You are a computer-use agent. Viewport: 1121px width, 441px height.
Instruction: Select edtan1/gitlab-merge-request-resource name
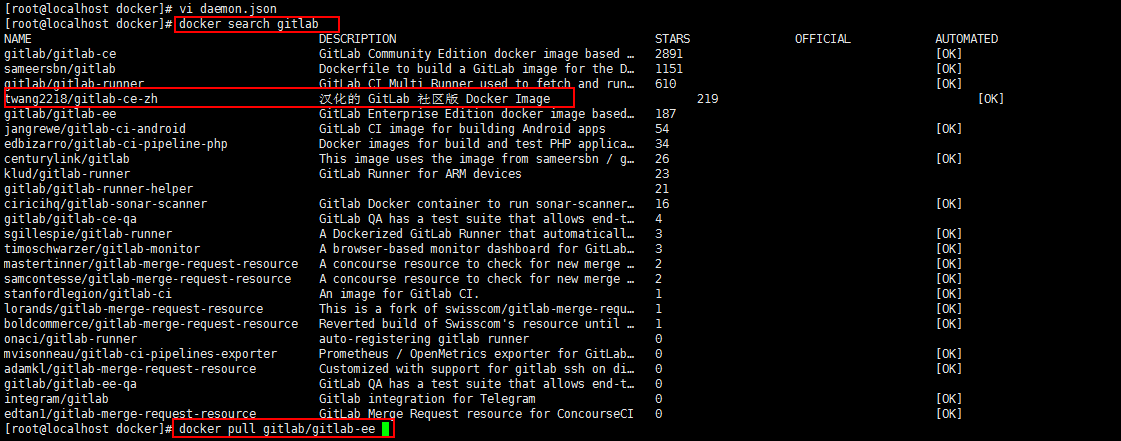pyautogui.click(x=130, y=414)
